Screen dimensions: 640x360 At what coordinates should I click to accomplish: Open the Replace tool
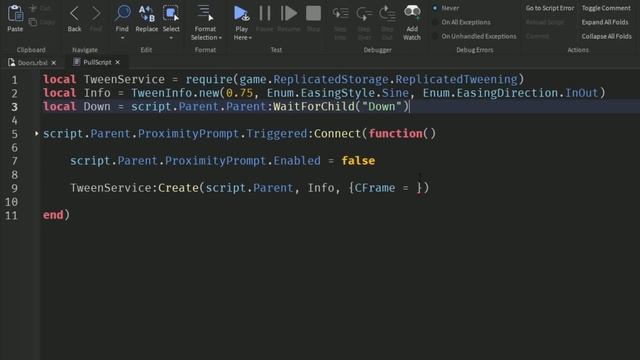click(x=147, y=13)
